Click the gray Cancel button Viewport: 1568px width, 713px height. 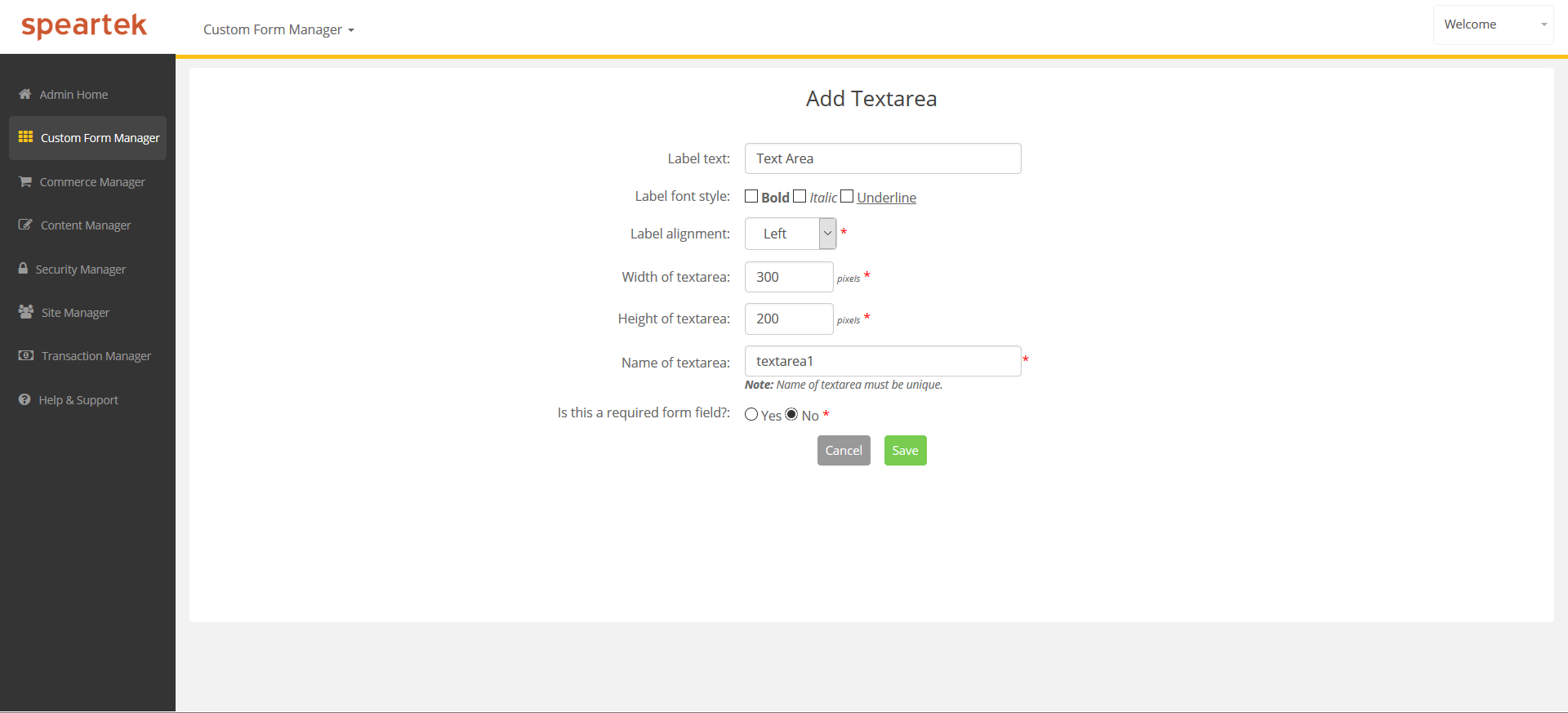[844, 450]
